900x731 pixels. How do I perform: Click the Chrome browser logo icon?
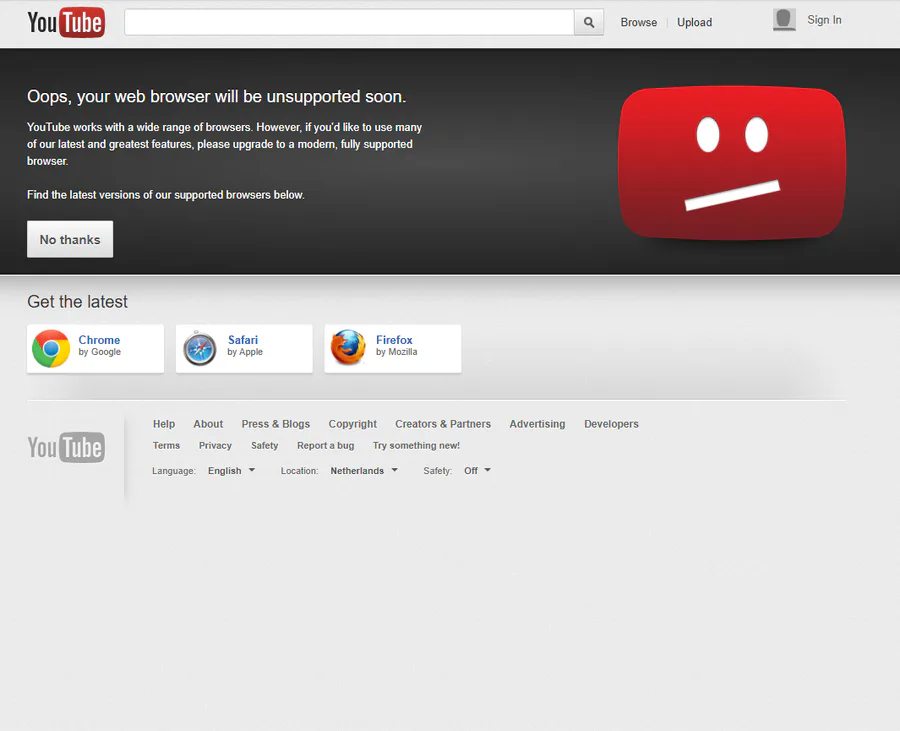[x=51, y=348]
